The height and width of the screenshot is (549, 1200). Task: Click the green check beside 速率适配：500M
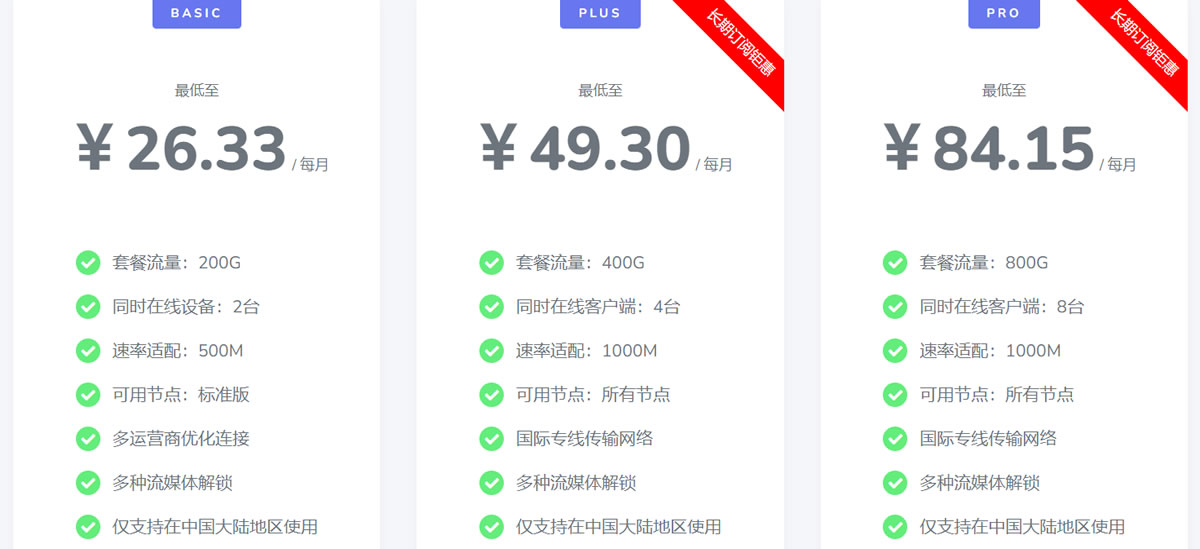pos(88,351)
